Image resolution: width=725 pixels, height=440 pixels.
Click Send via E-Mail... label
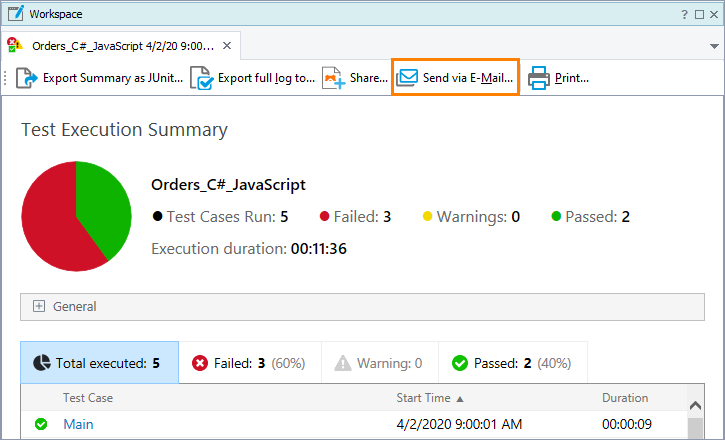[x=468, y=78]
